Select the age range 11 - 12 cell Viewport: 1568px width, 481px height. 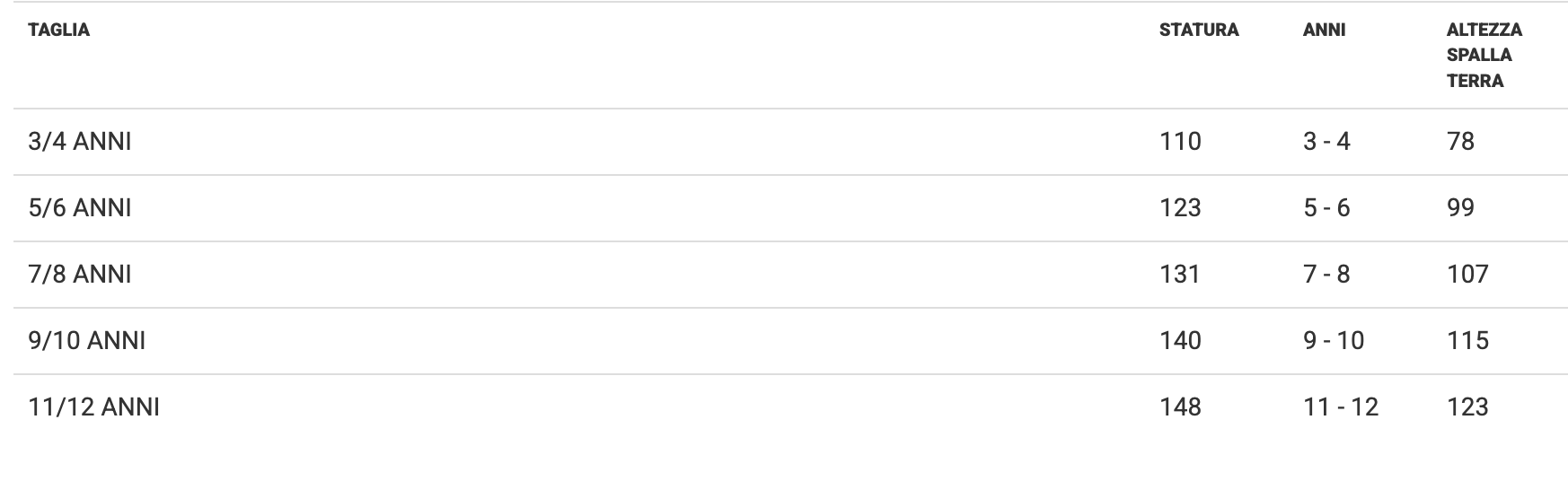1341,407
